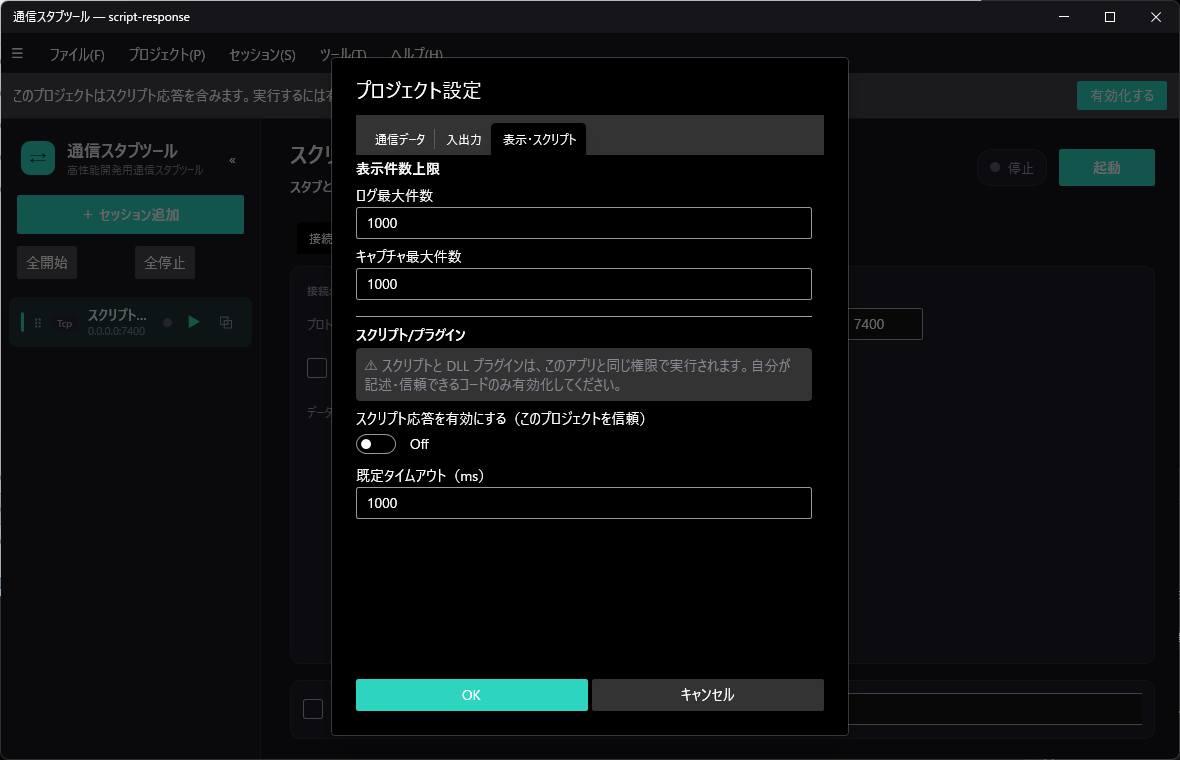
Task: Click the 起動 button
Action: [x=1106, y=167]
